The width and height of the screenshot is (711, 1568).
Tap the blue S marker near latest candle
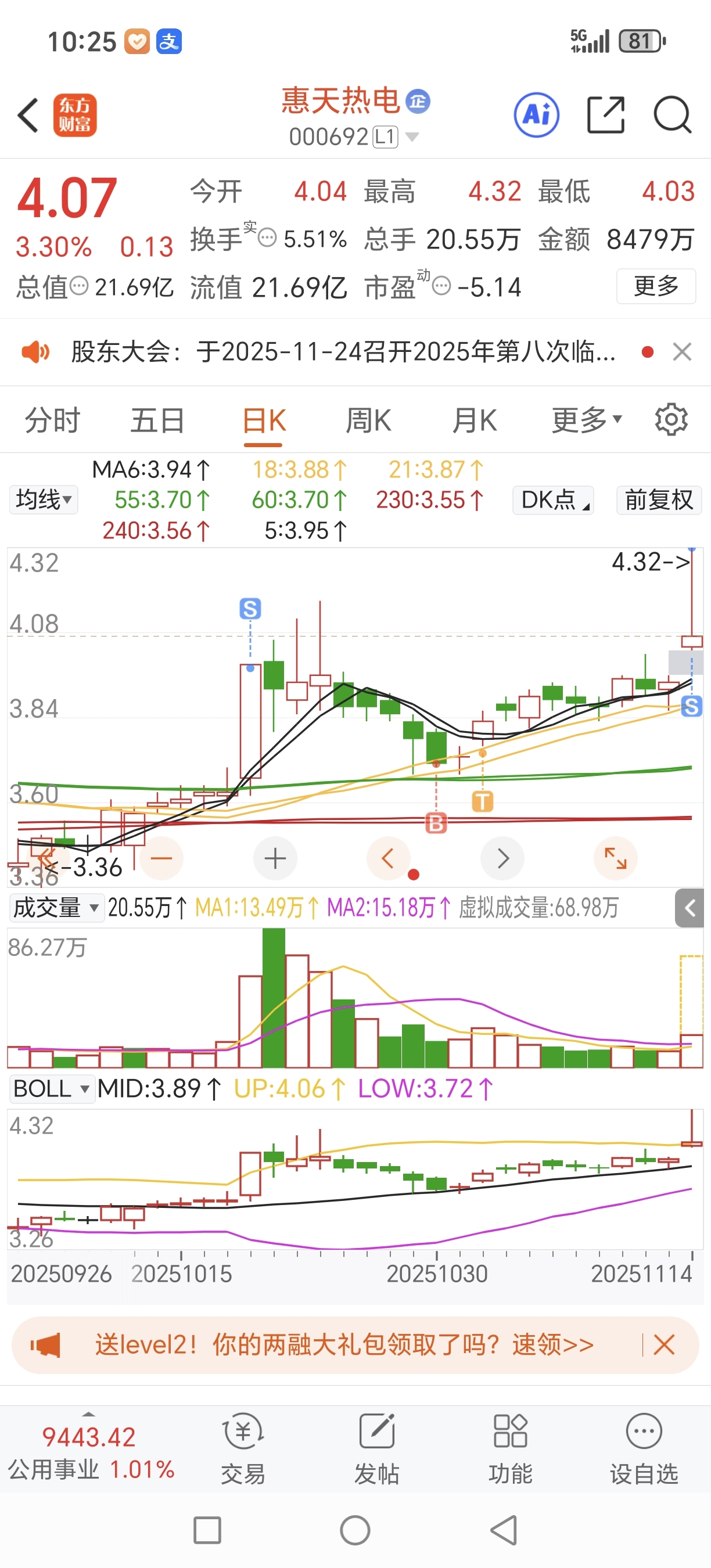coord(691,706)
